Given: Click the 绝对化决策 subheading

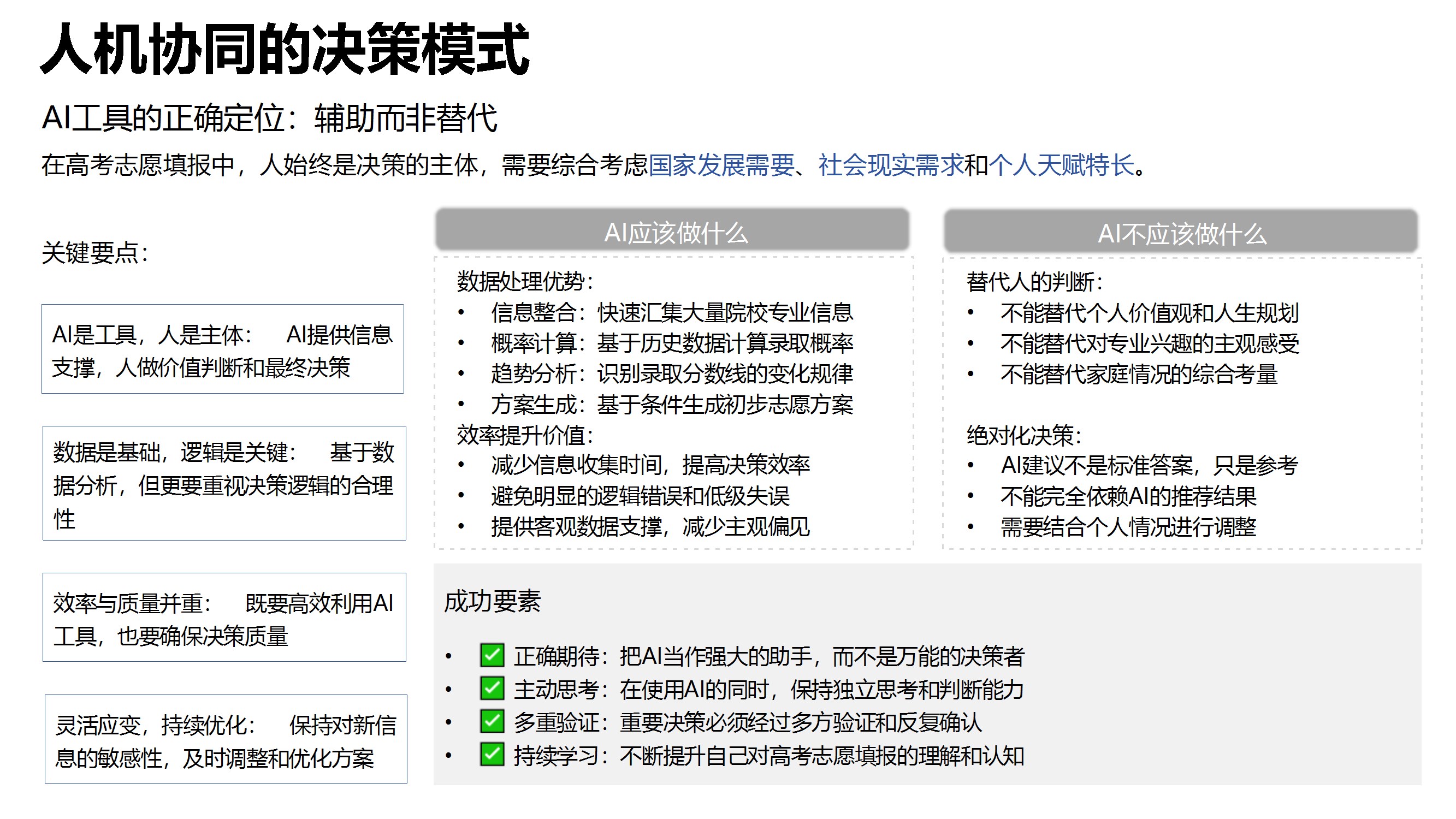Looking at the screenshot, I should tap(1023, 435).
